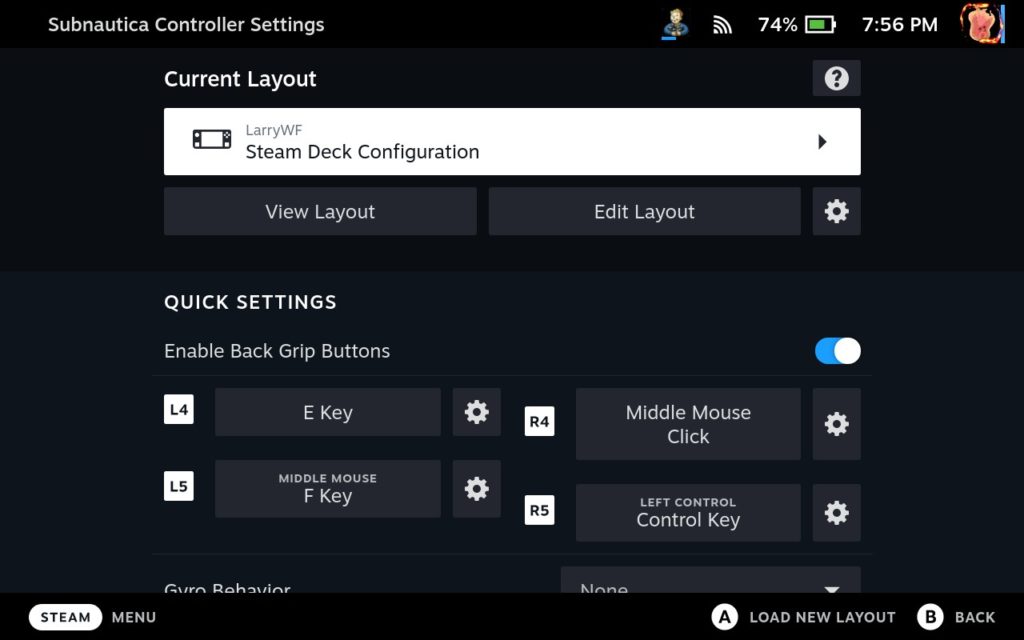Open the STEAM menu button in footer

click(65, 617)
